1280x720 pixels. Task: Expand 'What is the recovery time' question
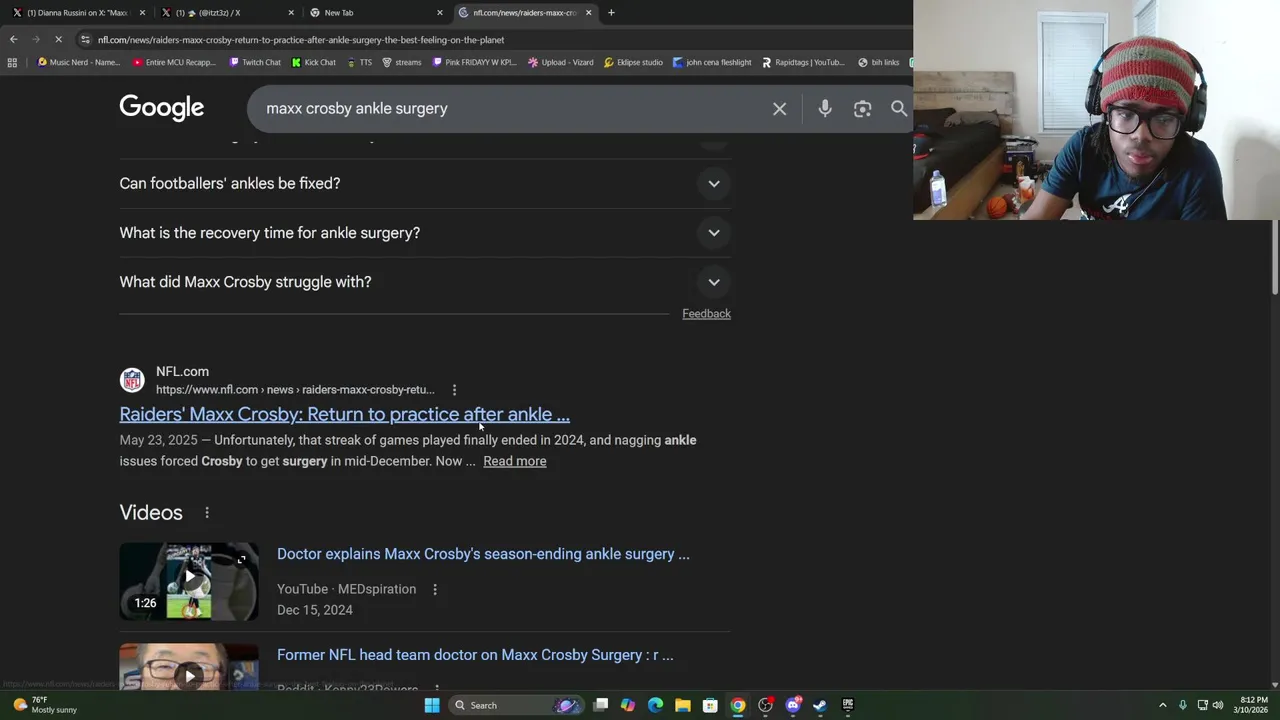click(425, 233)
